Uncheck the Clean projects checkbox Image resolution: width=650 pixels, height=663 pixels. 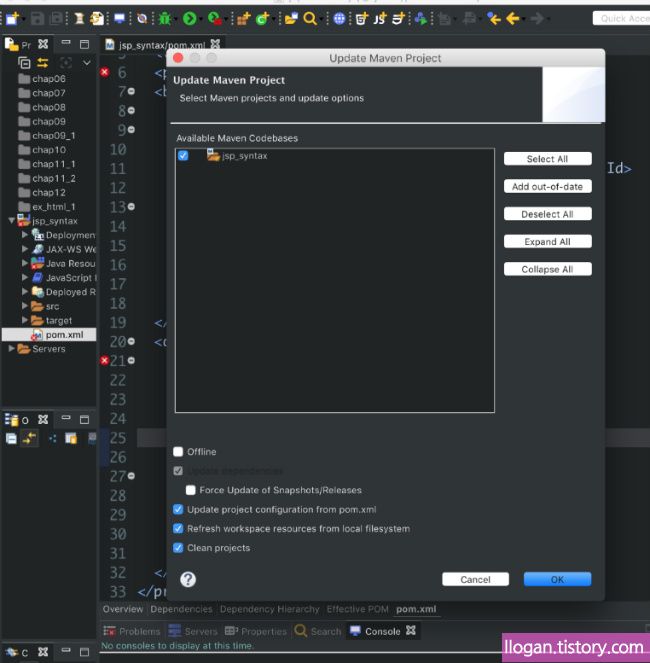[178, 548]
